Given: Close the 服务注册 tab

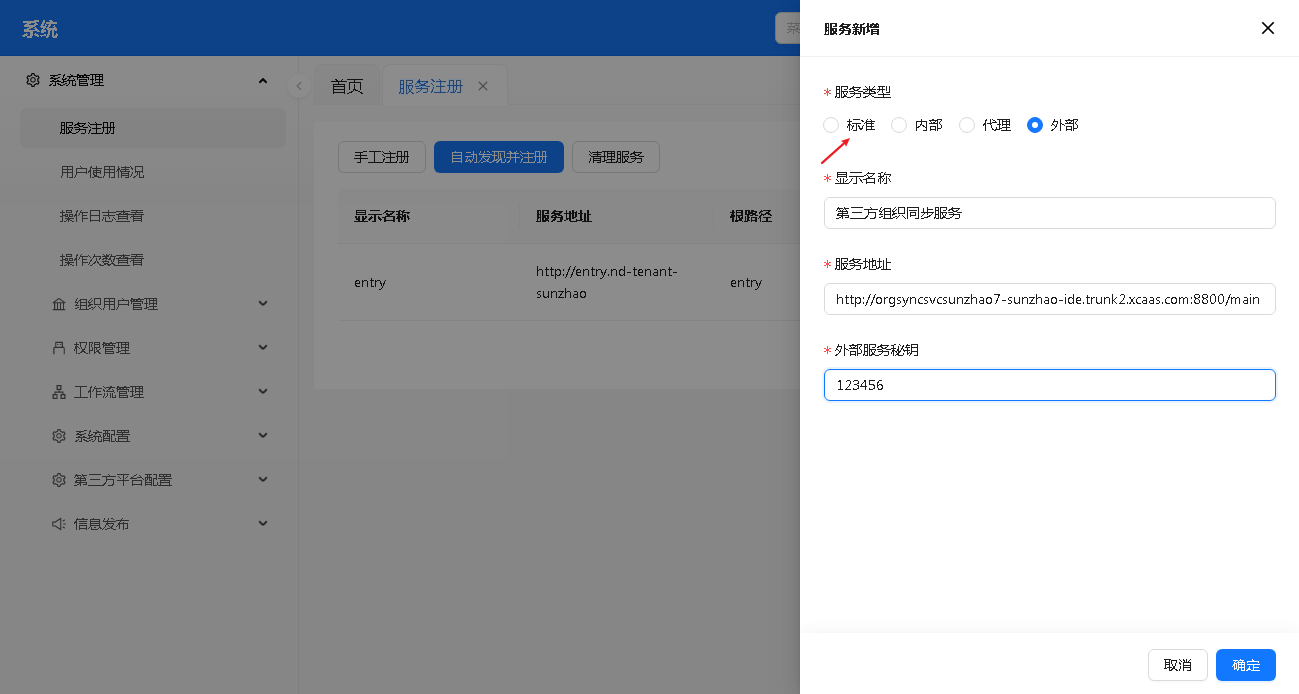Looking at the screenshot, I should [x=483, y=86].
